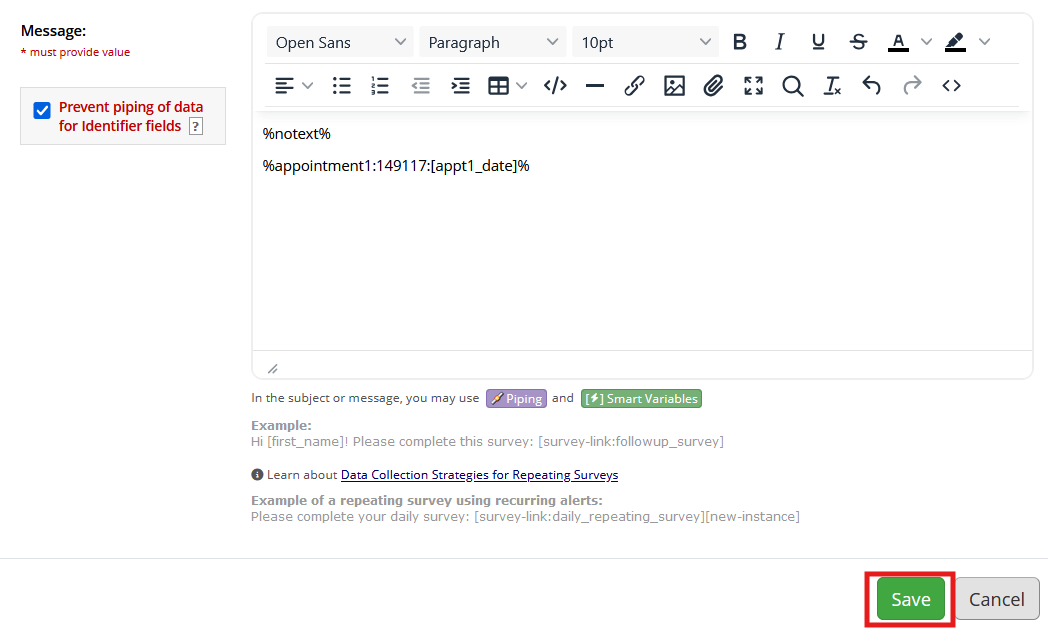Open highlight color picker arrow
Screen dimensions: 1048x628
[985, 42]
